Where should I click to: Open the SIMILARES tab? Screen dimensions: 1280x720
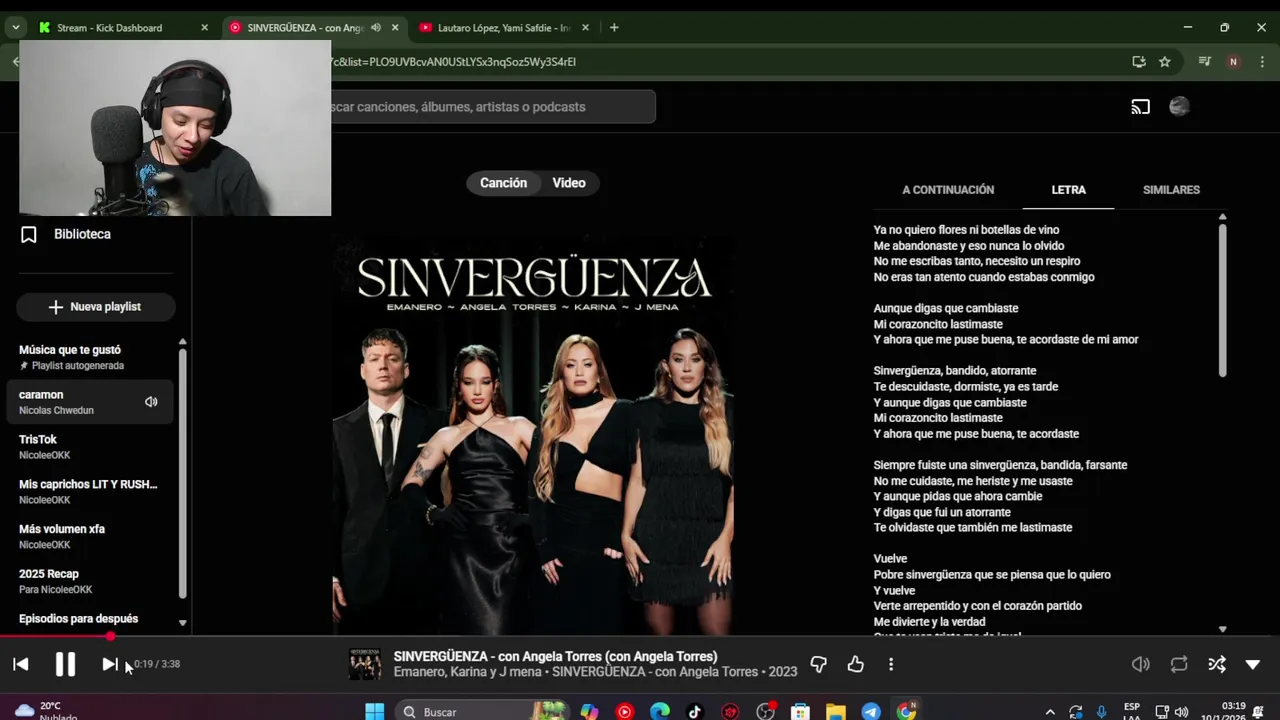(1171, 190)
